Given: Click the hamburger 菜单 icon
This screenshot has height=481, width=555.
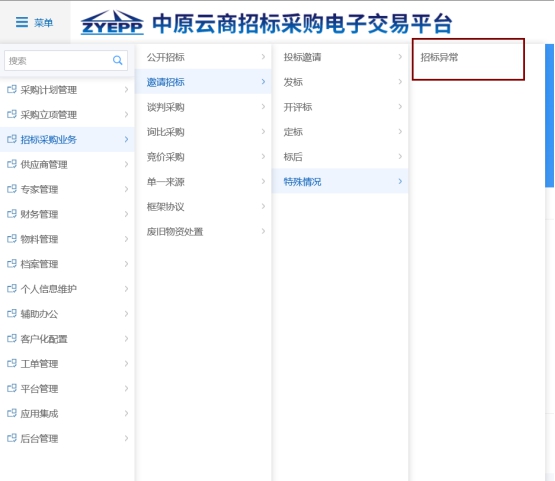Looking at the screenshot, I should tap(22, 22).
